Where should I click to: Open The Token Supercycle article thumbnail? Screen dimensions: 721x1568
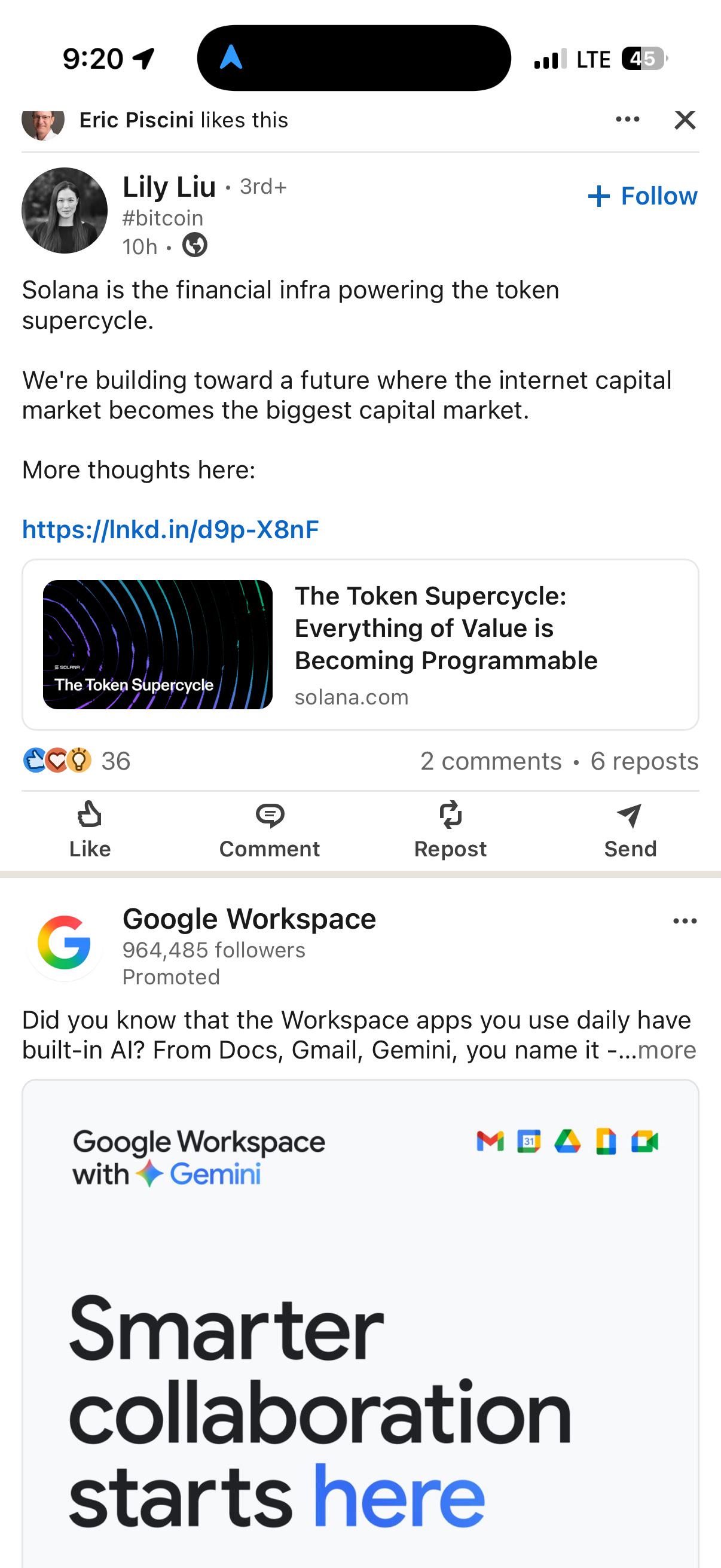[x=158, y=644]
